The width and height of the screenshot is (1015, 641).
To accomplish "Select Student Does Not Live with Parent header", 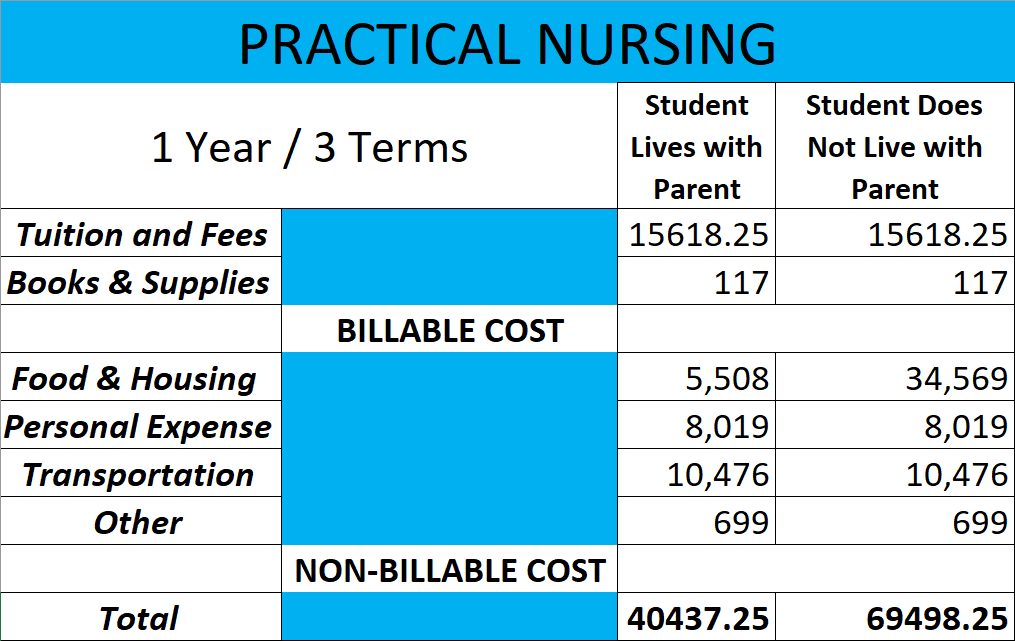I will click(895, 146).
